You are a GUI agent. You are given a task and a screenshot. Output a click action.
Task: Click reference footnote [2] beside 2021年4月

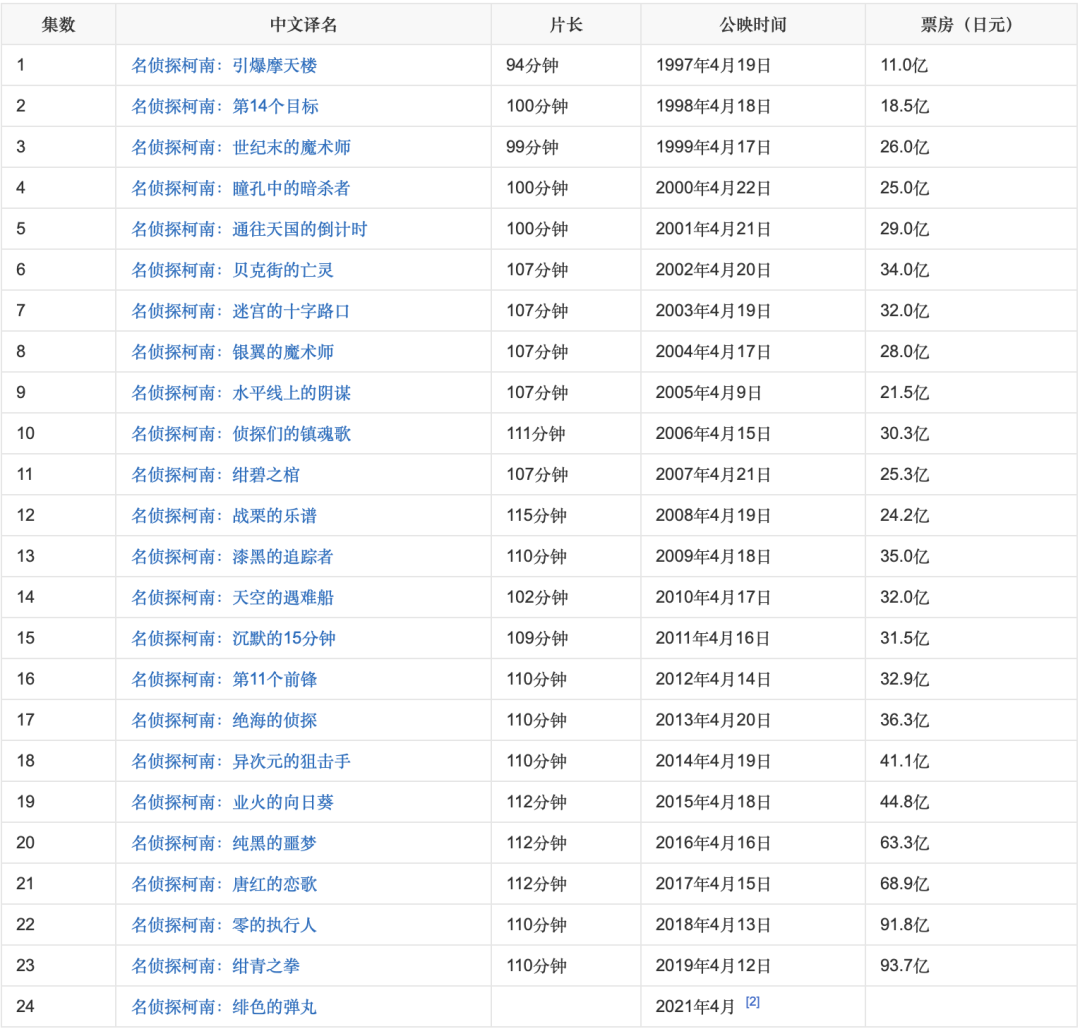click(x=753, y=1003)
